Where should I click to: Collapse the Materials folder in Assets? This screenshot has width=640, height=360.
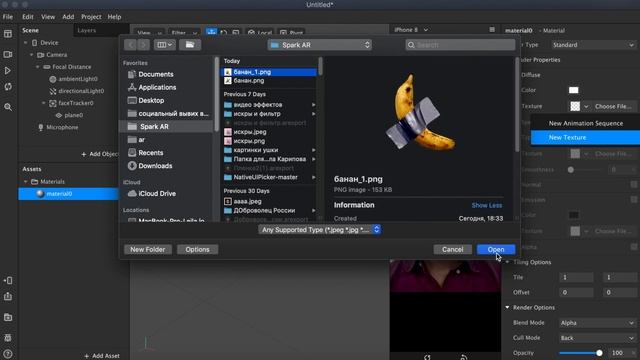pos(26,182)
